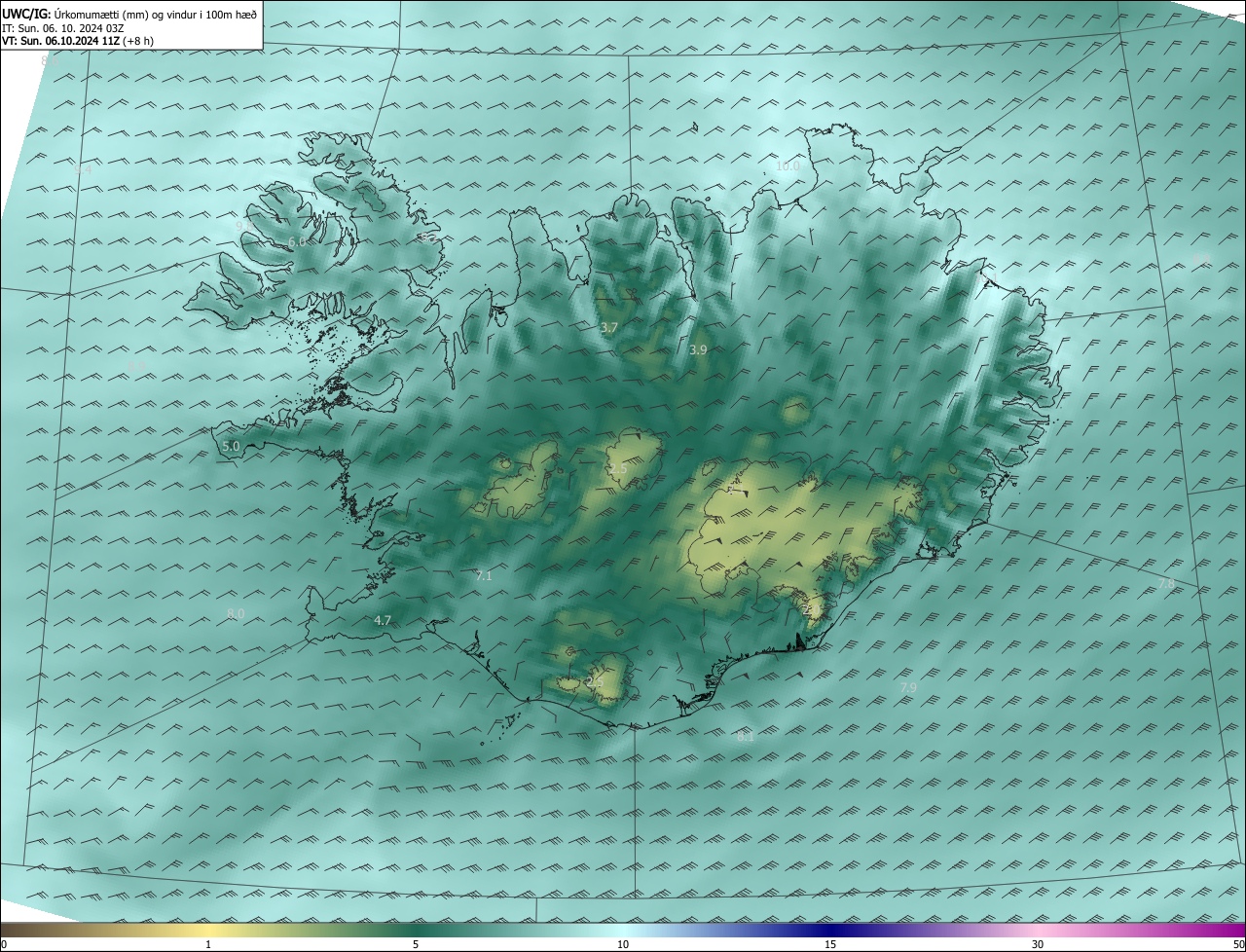The width and height of the screenshot is (1246, 952).
Task: Click the 0 tick on color scale
Action: 4,944
